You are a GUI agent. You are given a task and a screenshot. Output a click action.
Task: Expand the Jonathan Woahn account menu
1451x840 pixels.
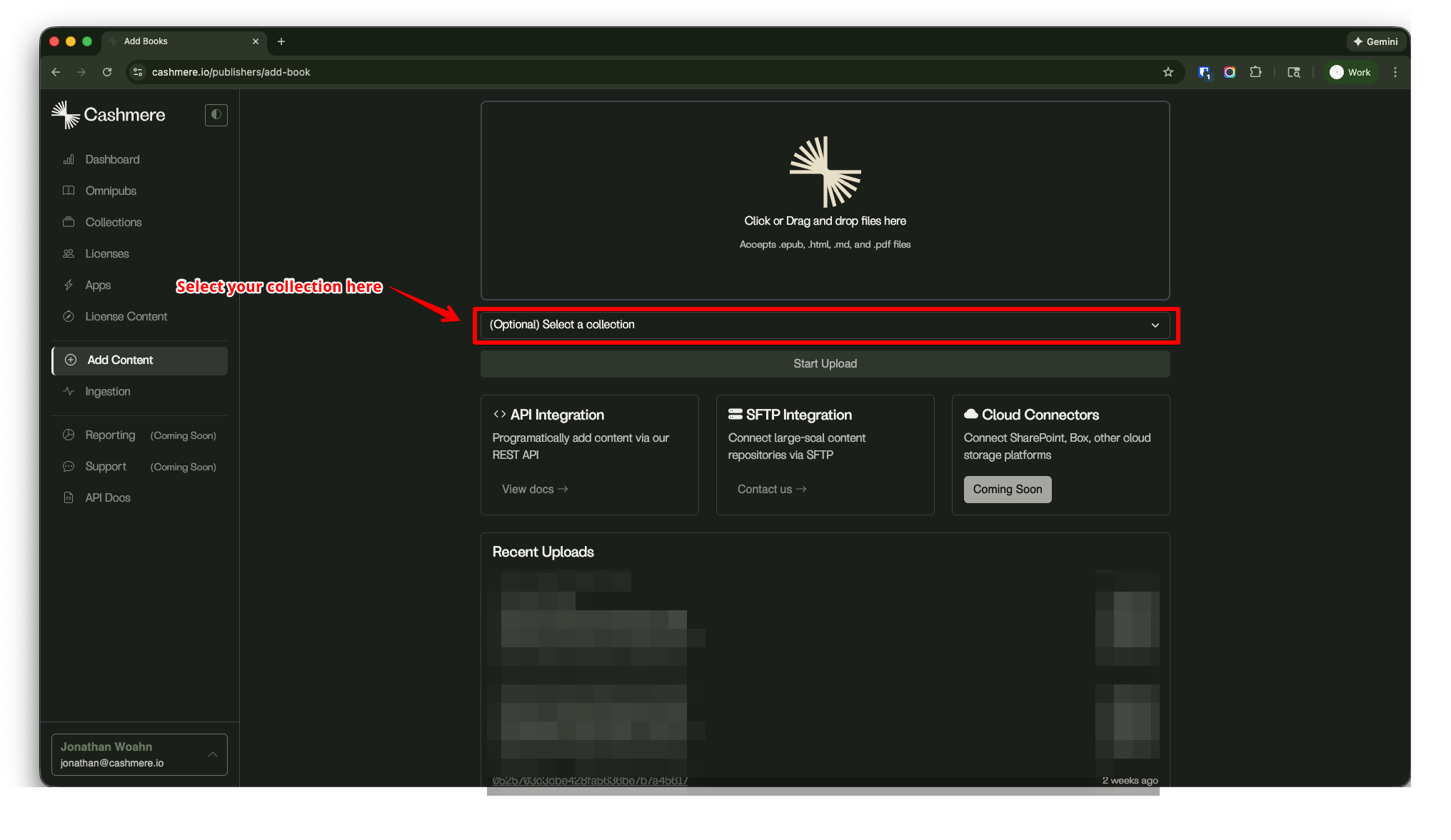point(140,754)
